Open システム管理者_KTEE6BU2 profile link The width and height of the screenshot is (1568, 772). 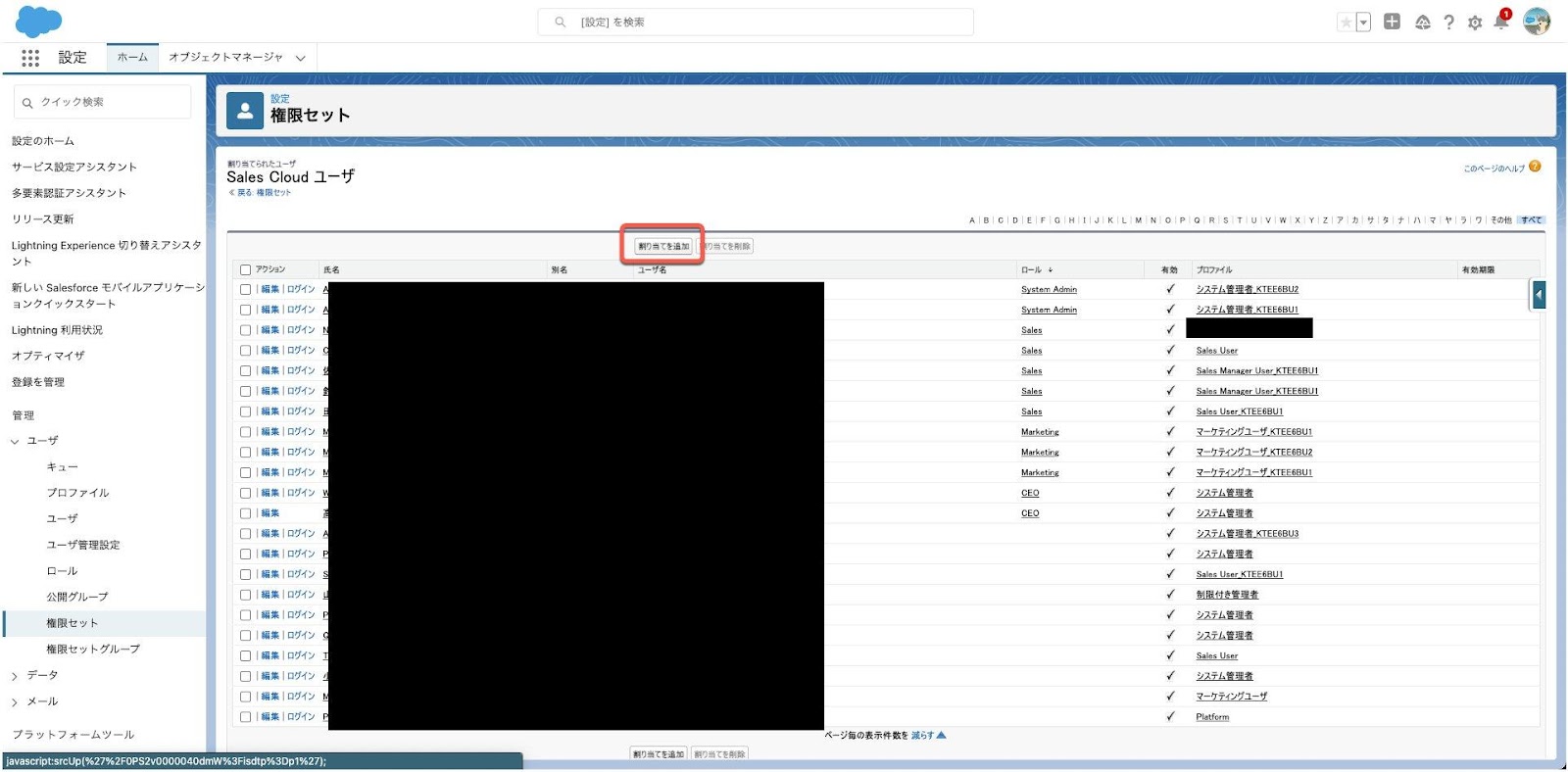1247,290
